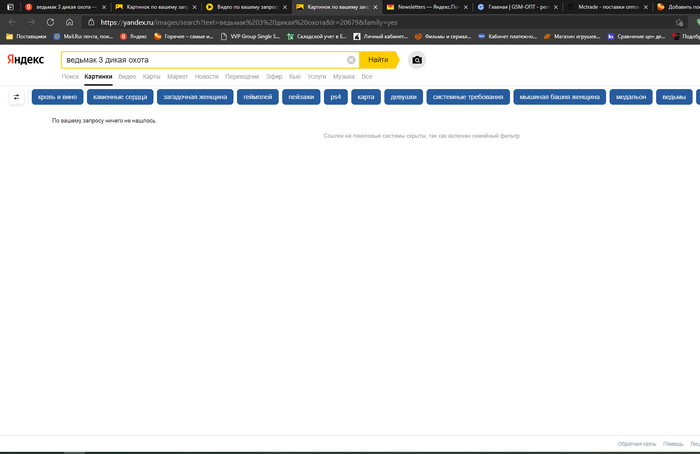
Task: Select the Картинки section
Action: click(98, 77)
